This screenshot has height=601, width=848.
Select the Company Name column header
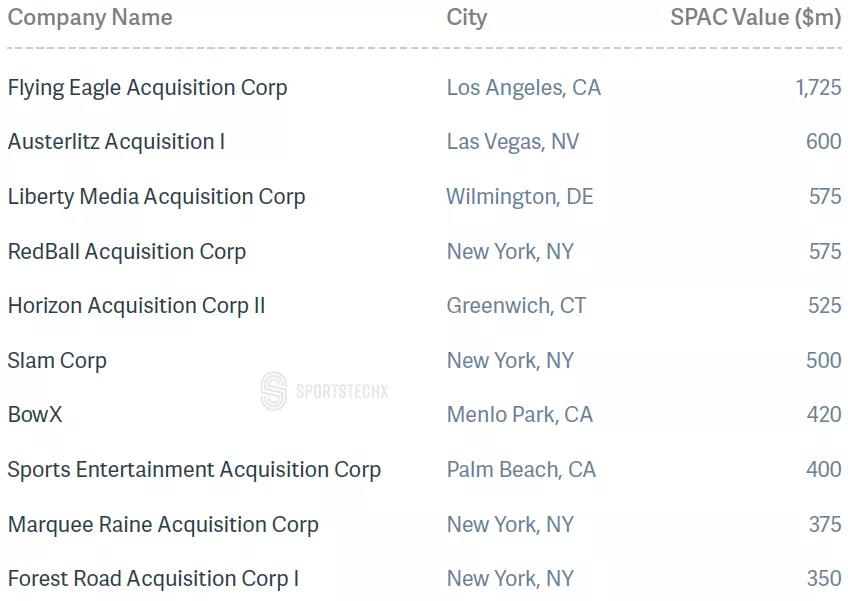(x=90, y=17)
